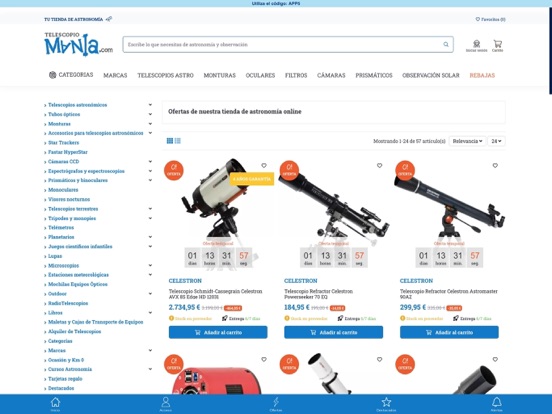Favorite the white refractor product in second row
This screenshot has height=414, width=552.
pyautogui.click(x=379, y=359)
